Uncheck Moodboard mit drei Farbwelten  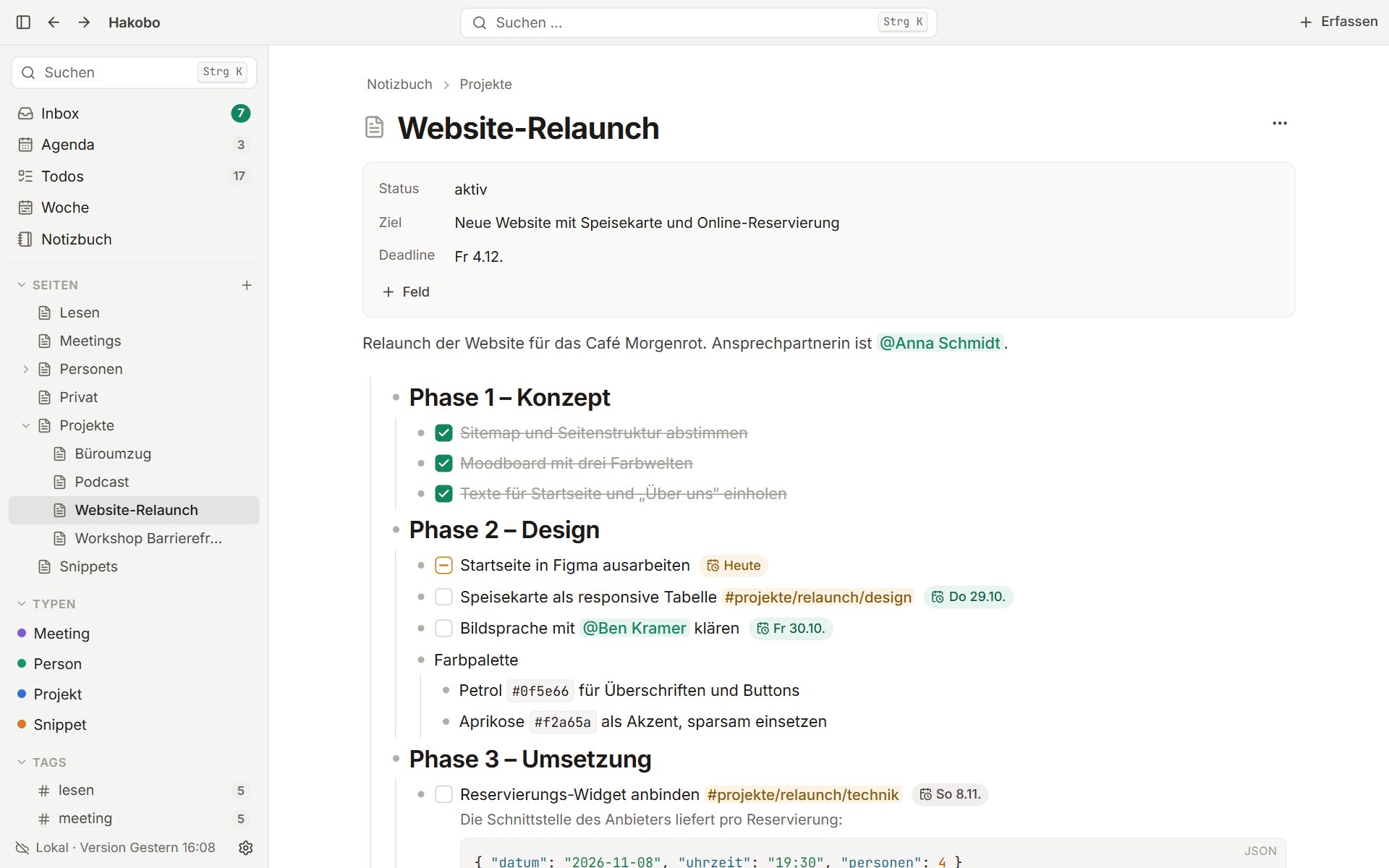coord(443,463)
